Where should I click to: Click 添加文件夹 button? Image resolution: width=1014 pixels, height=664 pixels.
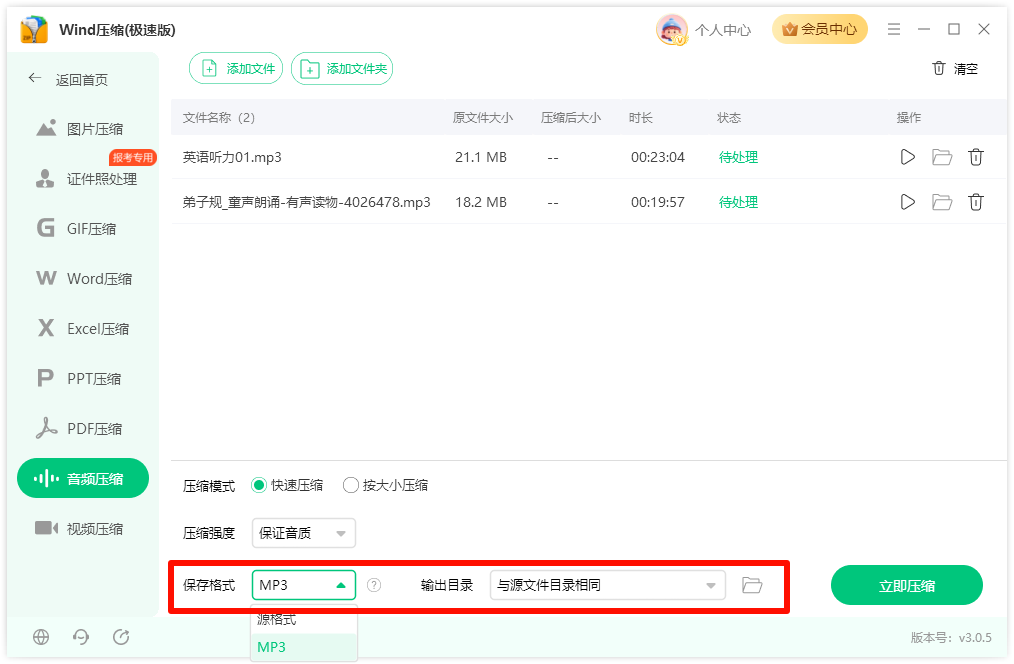point(341,69)
